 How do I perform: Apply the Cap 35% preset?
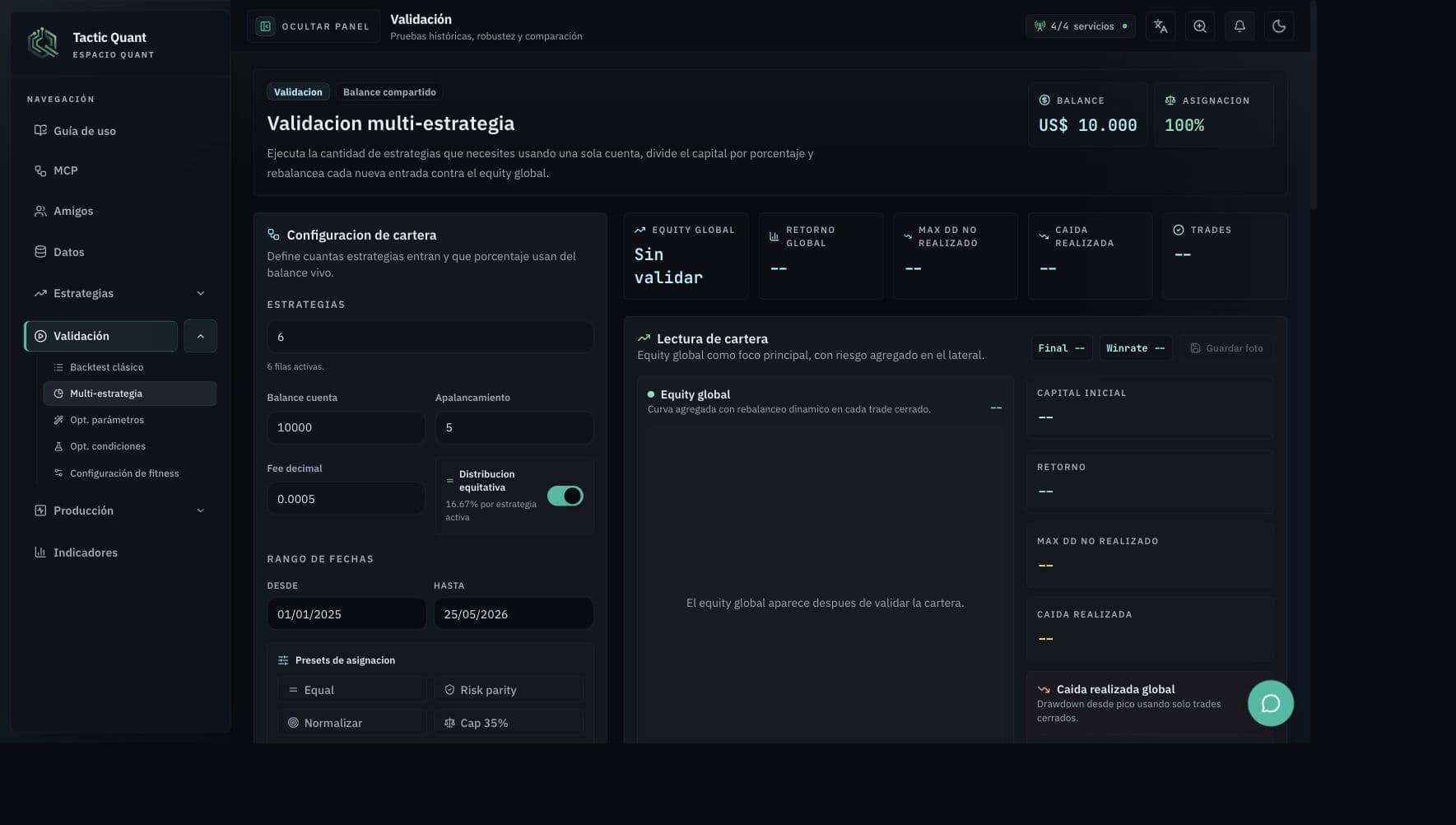coord(509,723)
